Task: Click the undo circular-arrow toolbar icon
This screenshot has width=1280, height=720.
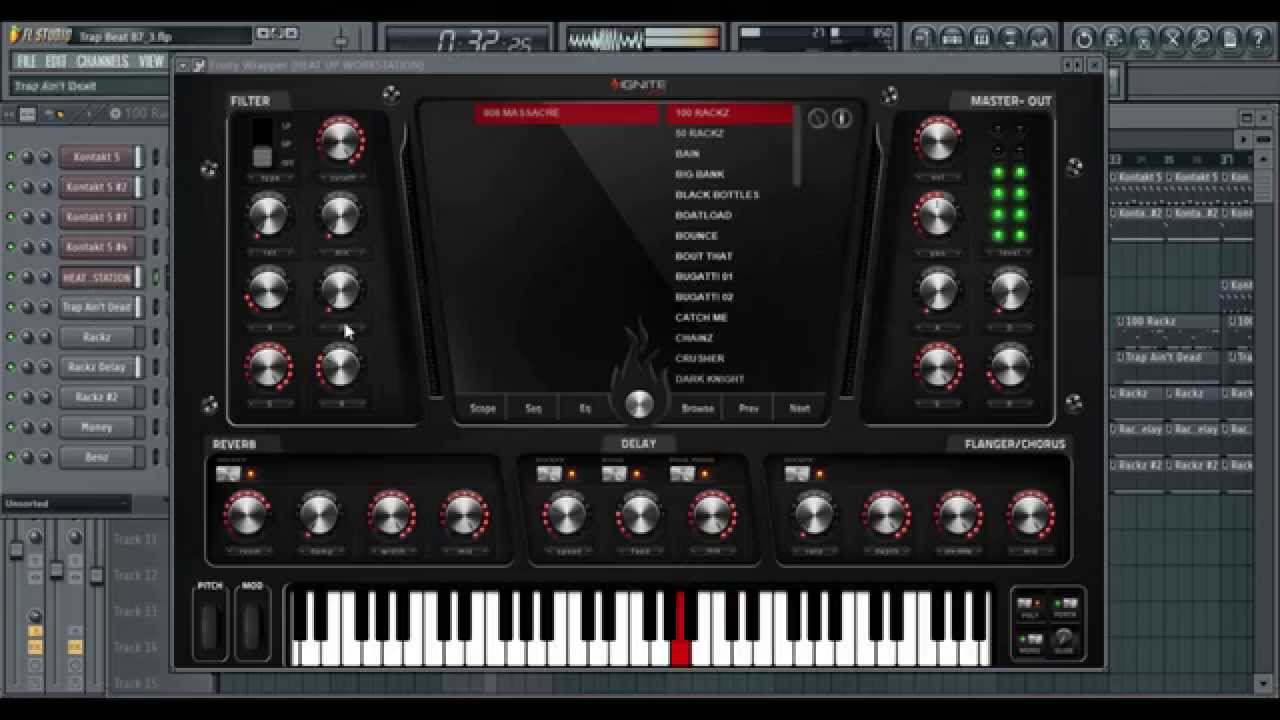Action: click(x=1083, y=39)
